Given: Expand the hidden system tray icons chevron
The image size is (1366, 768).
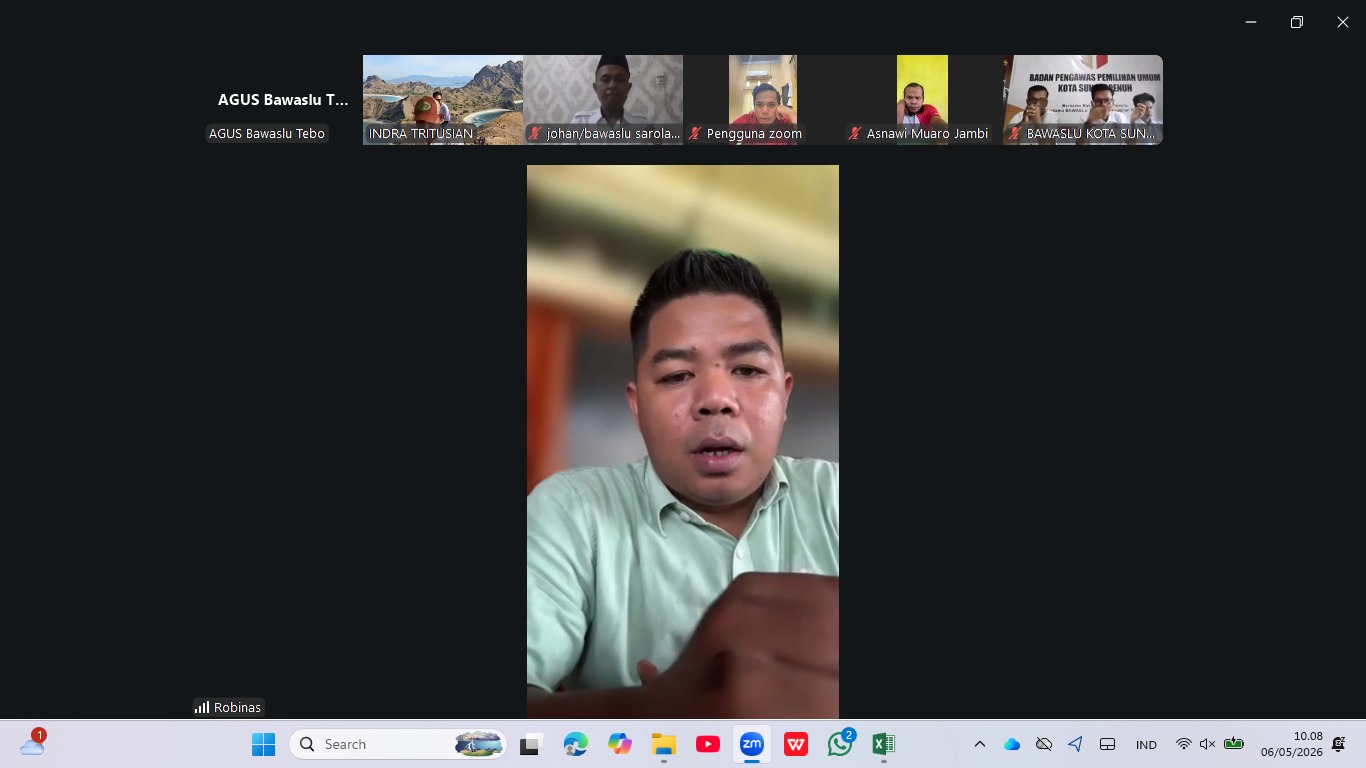Looking at the screenshot, I should coord(980,744).
